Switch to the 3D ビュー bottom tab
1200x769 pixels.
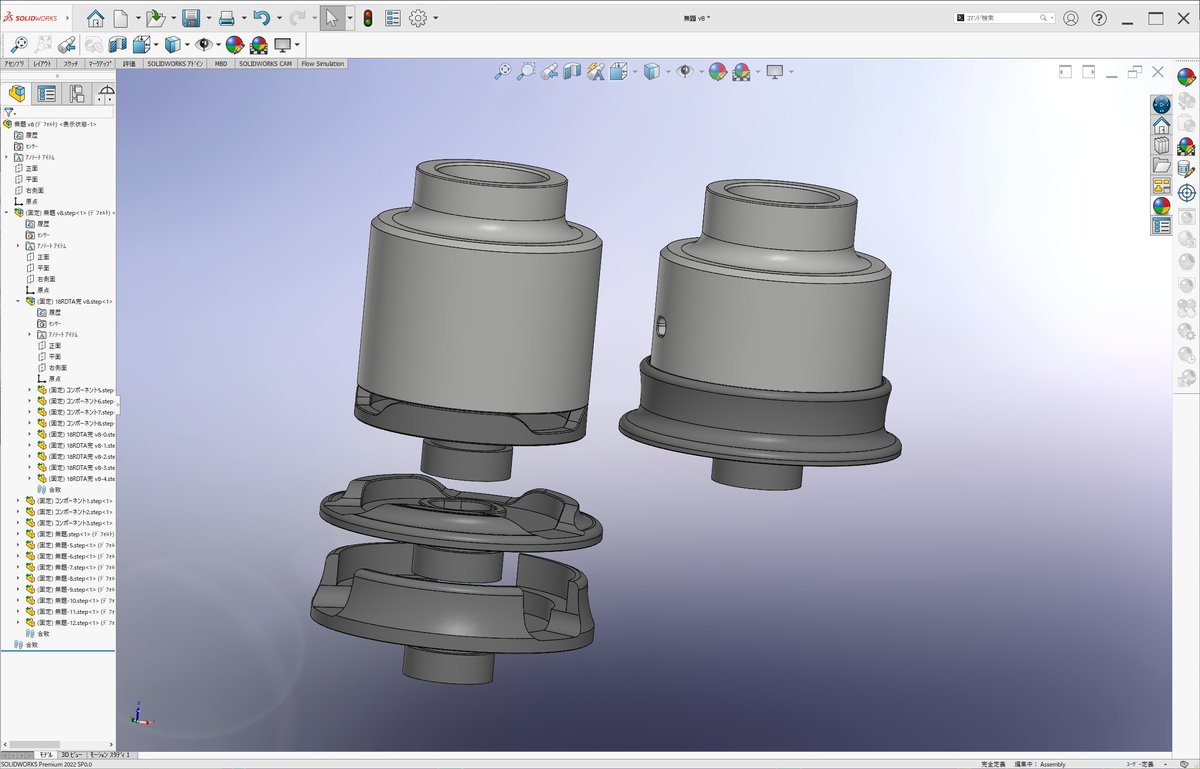coord(72,754)
